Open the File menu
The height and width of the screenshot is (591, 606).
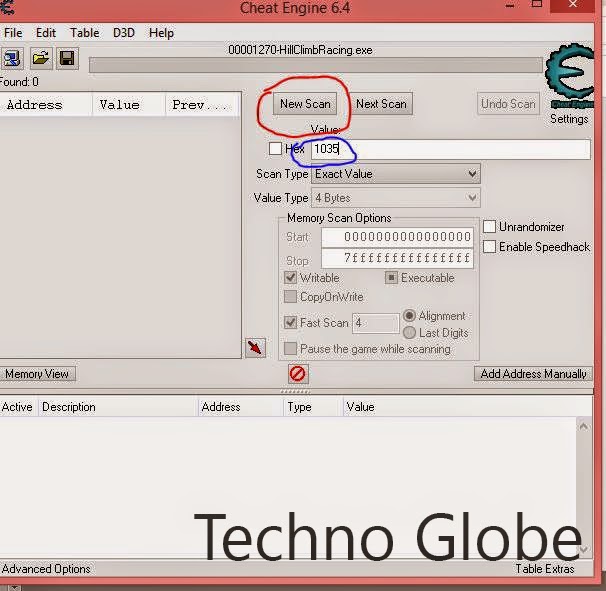13,33
